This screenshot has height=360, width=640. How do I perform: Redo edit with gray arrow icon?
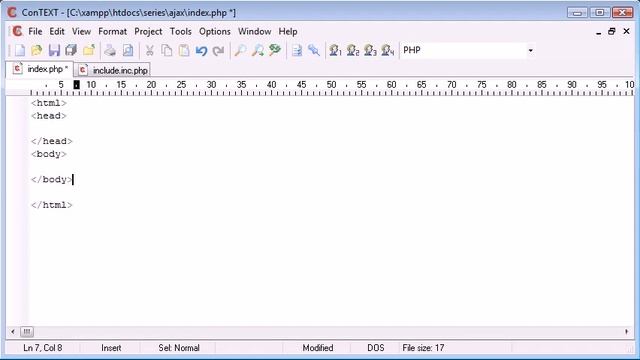click(x=219, y=51)
